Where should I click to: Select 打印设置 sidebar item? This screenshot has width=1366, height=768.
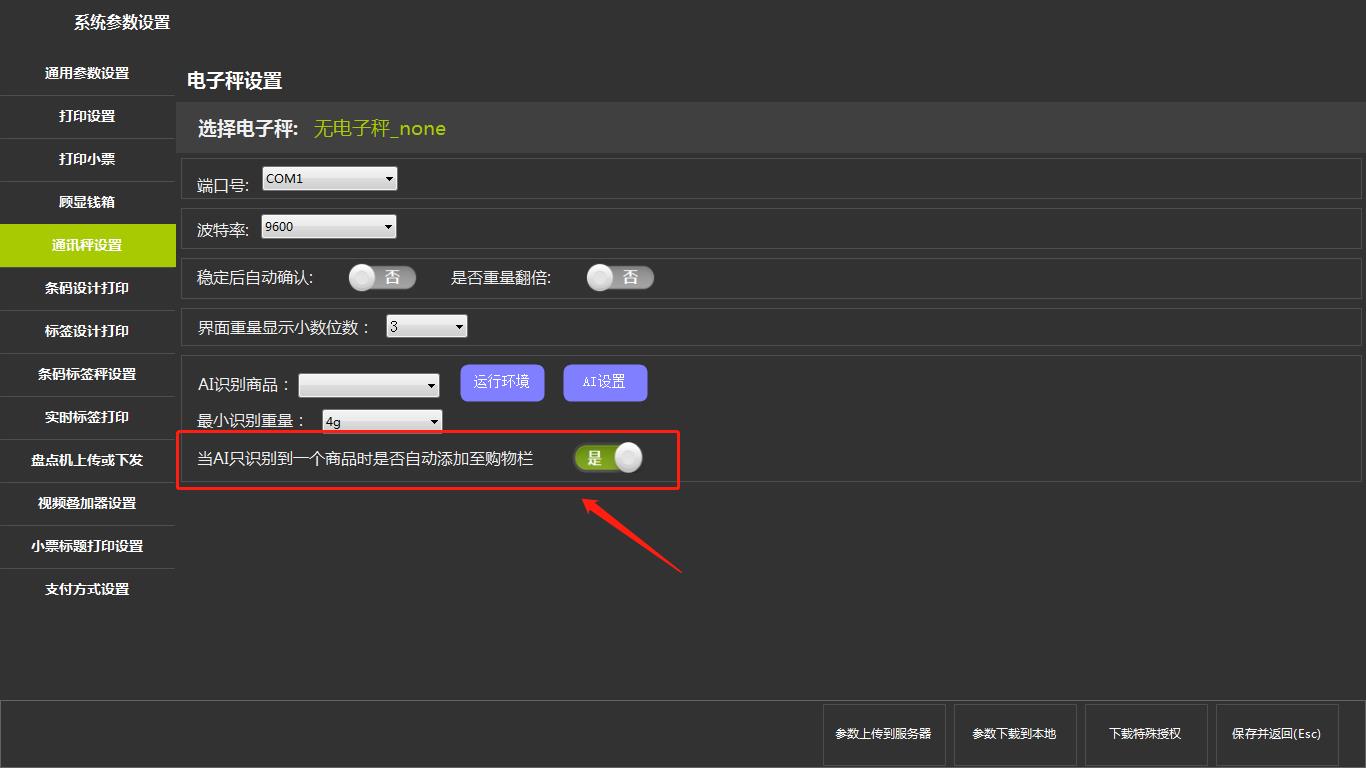click(87, 116)
